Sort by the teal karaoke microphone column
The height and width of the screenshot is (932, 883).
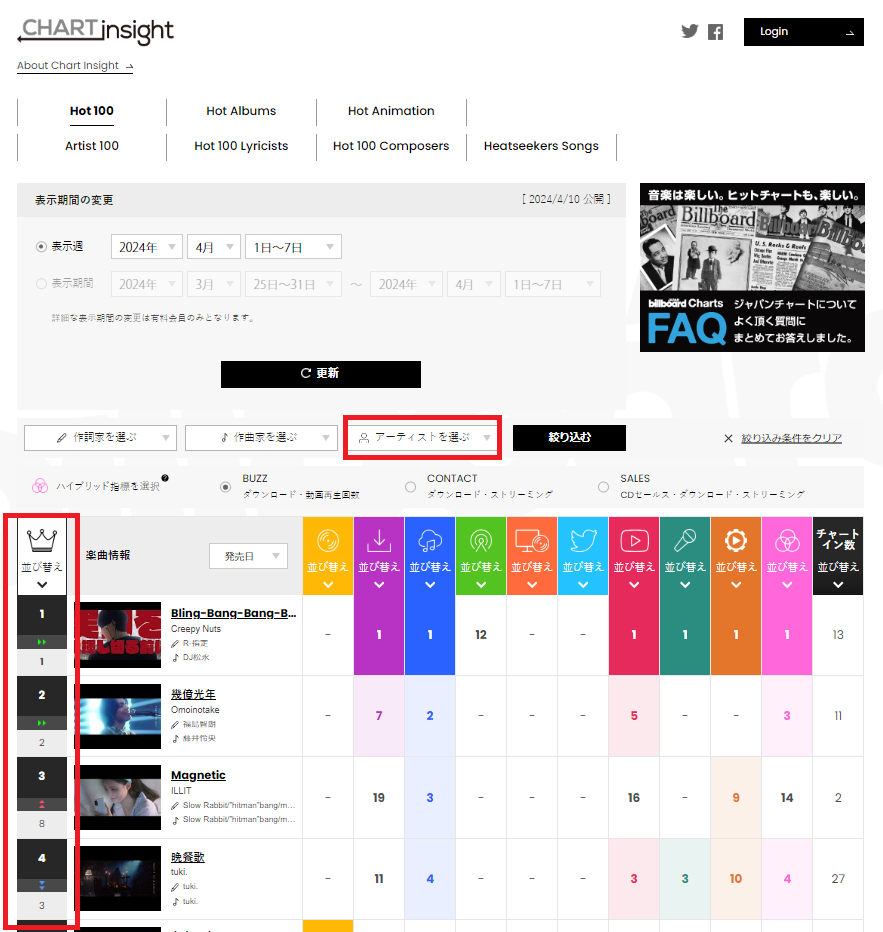[x=685, y=556]
